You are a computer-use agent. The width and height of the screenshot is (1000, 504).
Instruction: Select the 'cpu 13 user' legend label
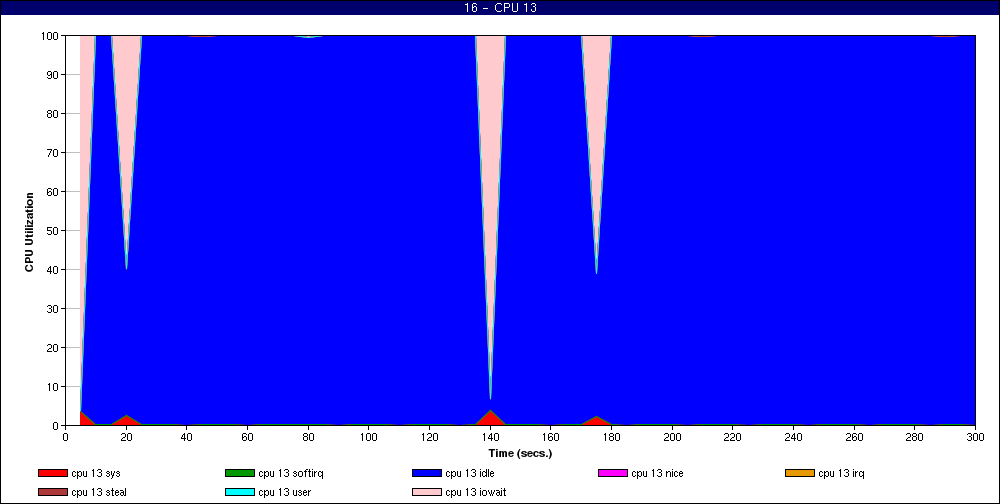click(284, 492)
